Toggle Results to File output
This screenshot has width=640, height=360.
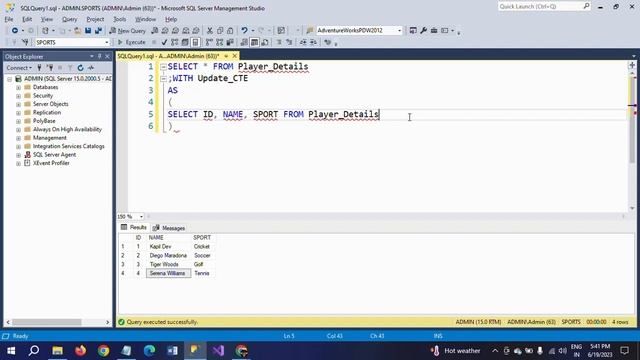coord(265,42)
